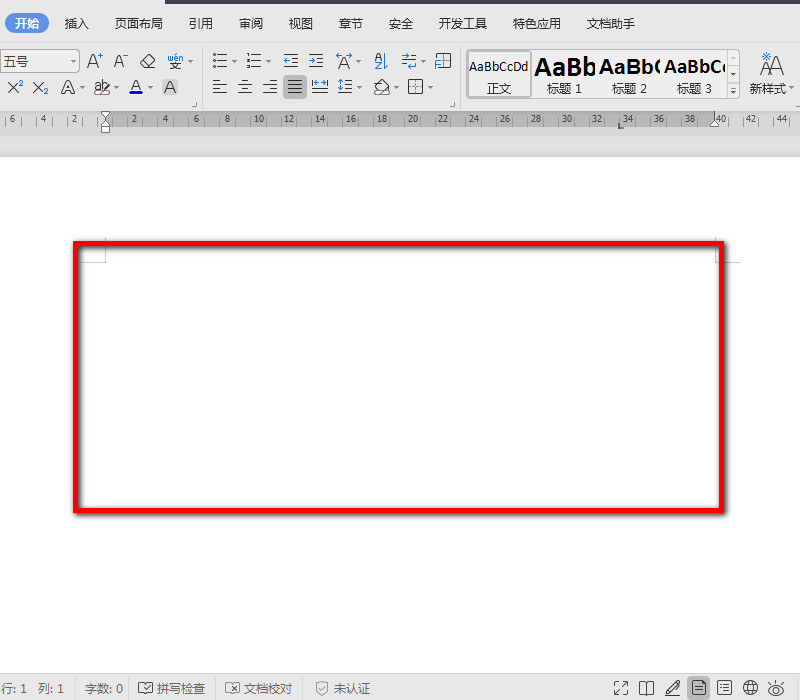The width and height of the screenshot is (800, 700).
Task: Expand the borders dropdown arrow
Action: click(x=431, y=88)
